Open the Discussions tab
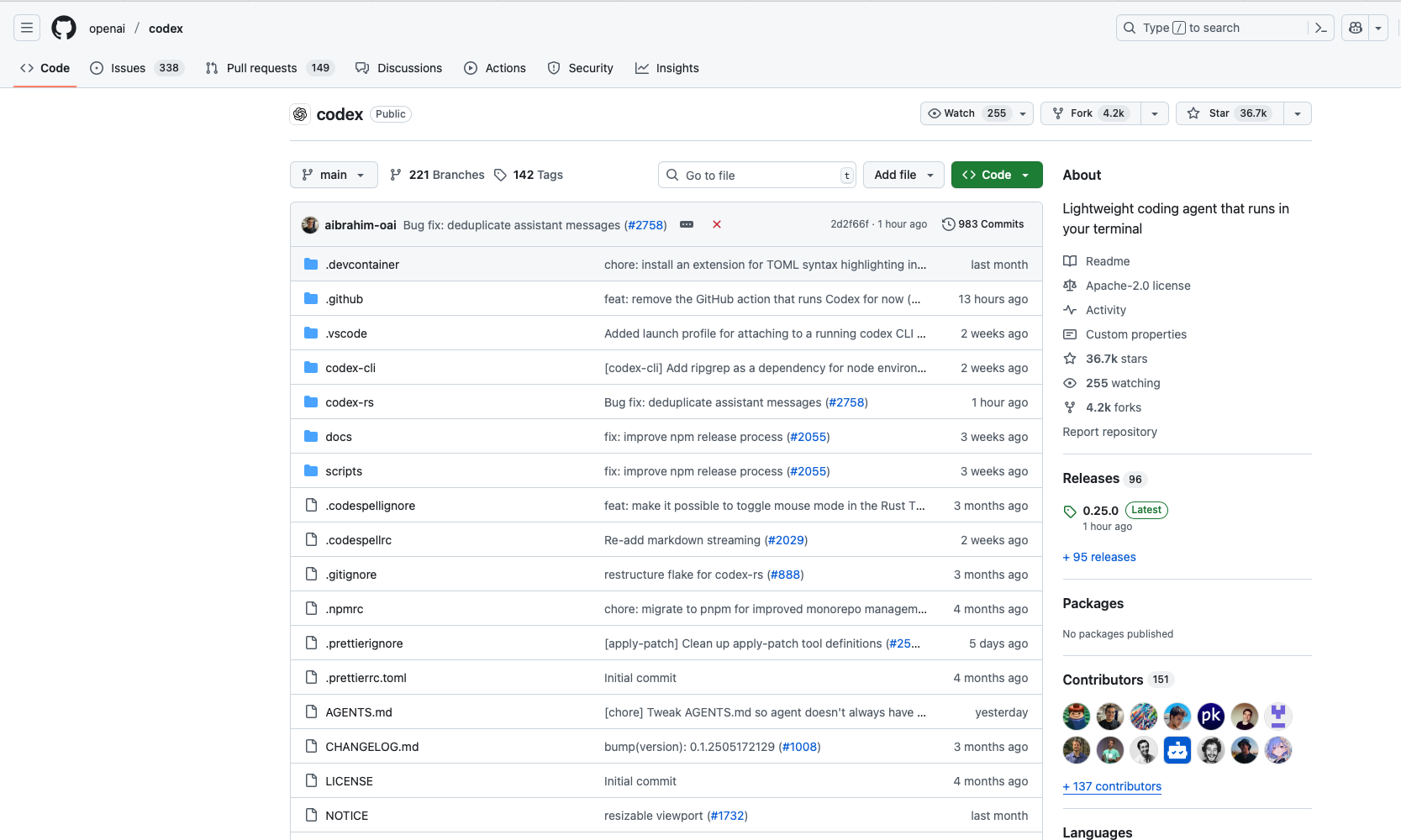This screenshot has height=840, width=1401. click(x=399, y=68)
